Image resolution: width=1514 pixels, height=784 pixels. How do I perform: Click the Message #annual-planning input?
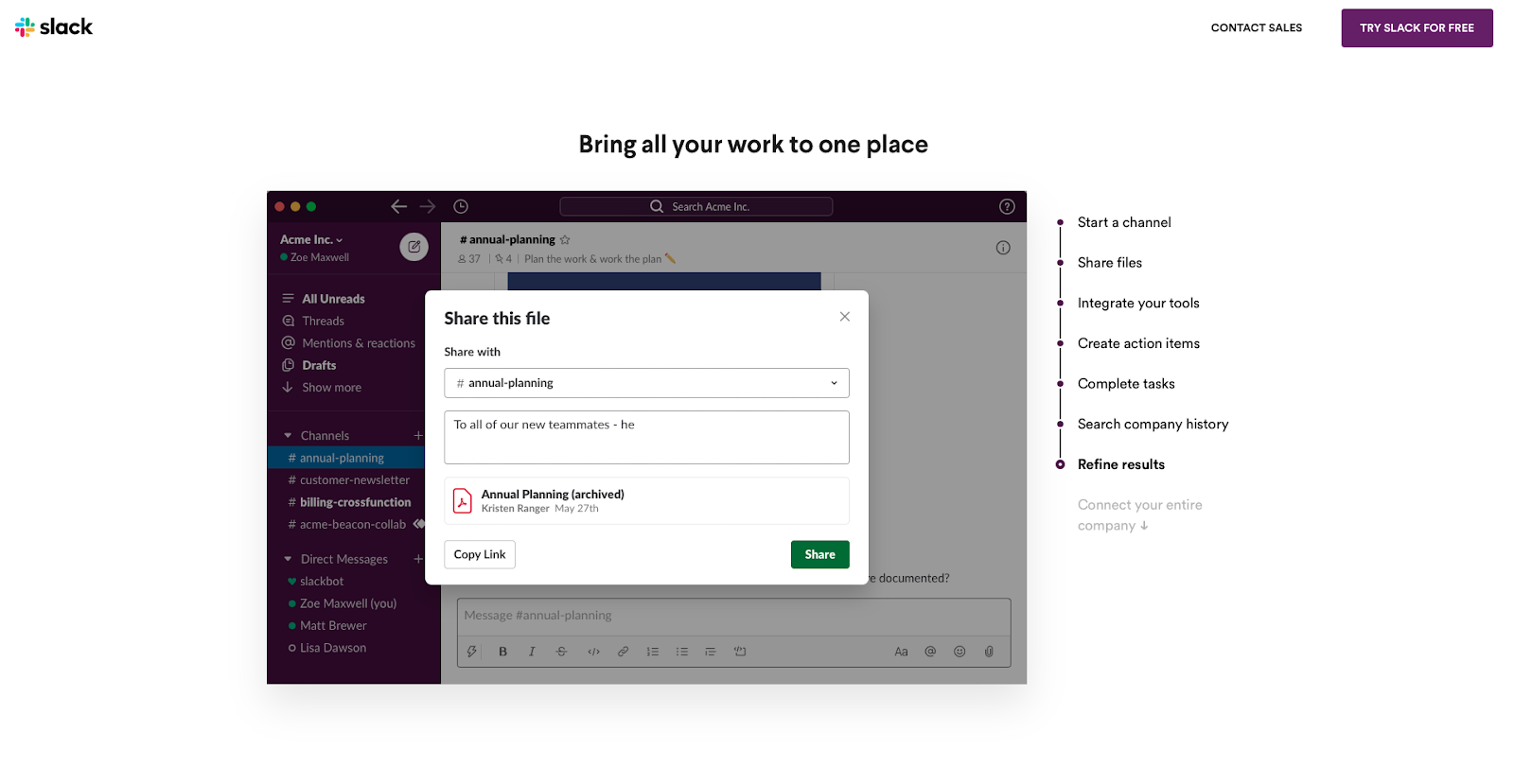(x=733, y=616)
